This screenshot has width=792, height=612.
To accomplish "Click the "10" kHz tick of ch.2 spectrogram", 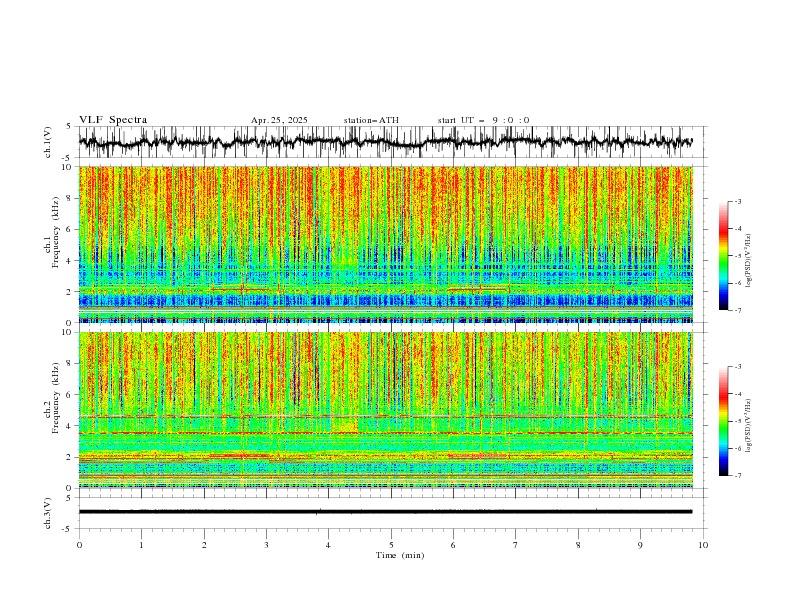I will (x=69, y=332).
